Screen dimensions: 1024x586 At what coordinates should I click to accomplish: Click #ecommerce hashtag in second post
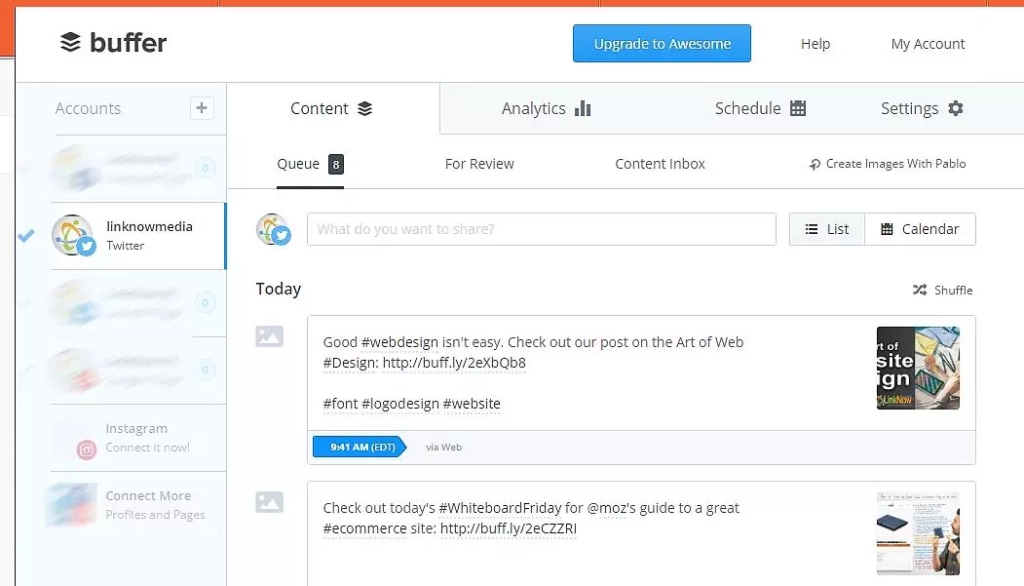[x=364, y=529]
